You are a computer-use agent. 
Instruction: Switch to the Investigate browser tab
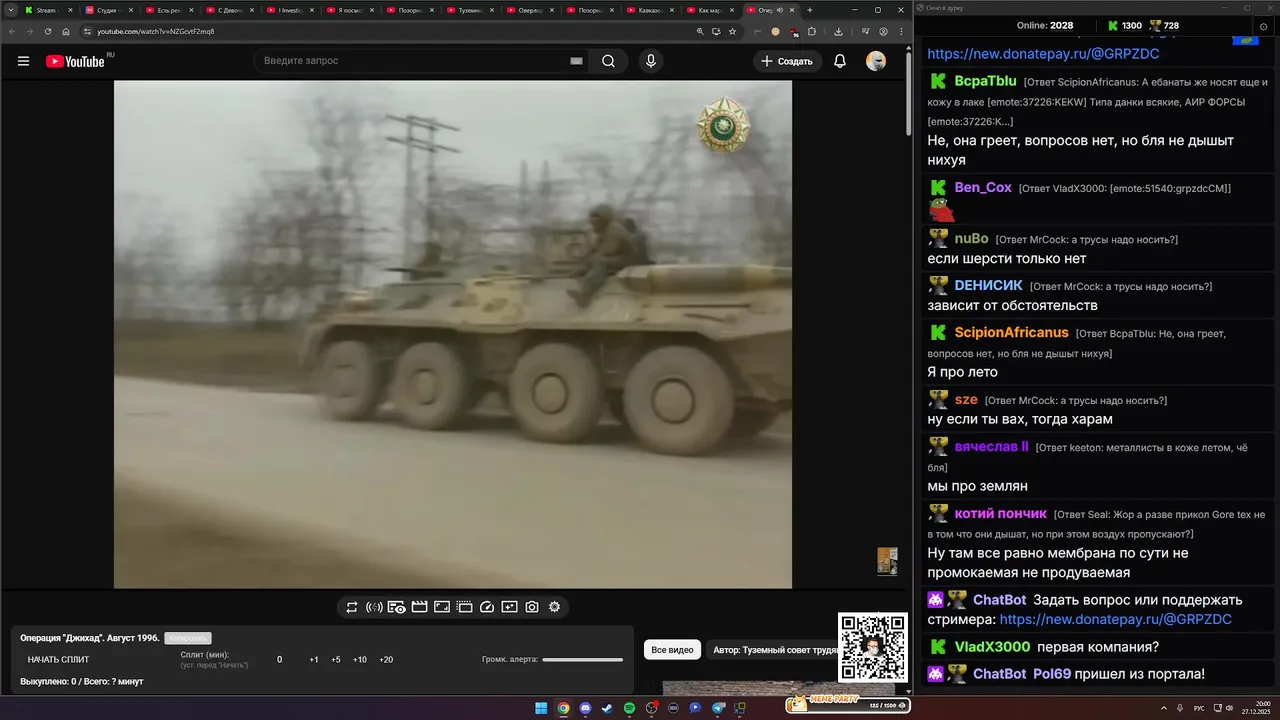pyautogui.click(x=288, y=10)
